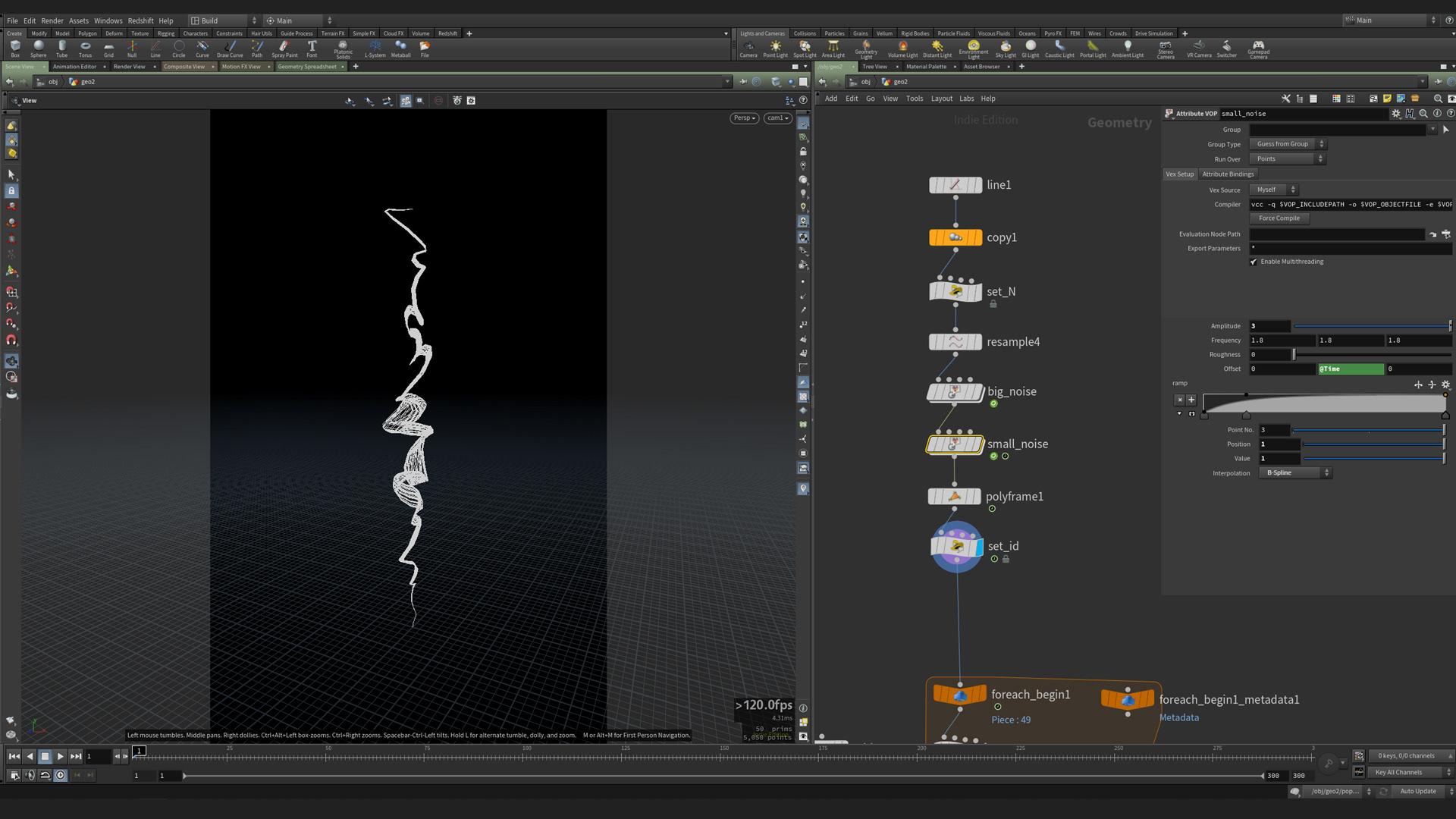Select the Spray Paint shelf tool
The height and width of the screenshot is (819, 1456).
pyautogui.click(x=284, y=49)
